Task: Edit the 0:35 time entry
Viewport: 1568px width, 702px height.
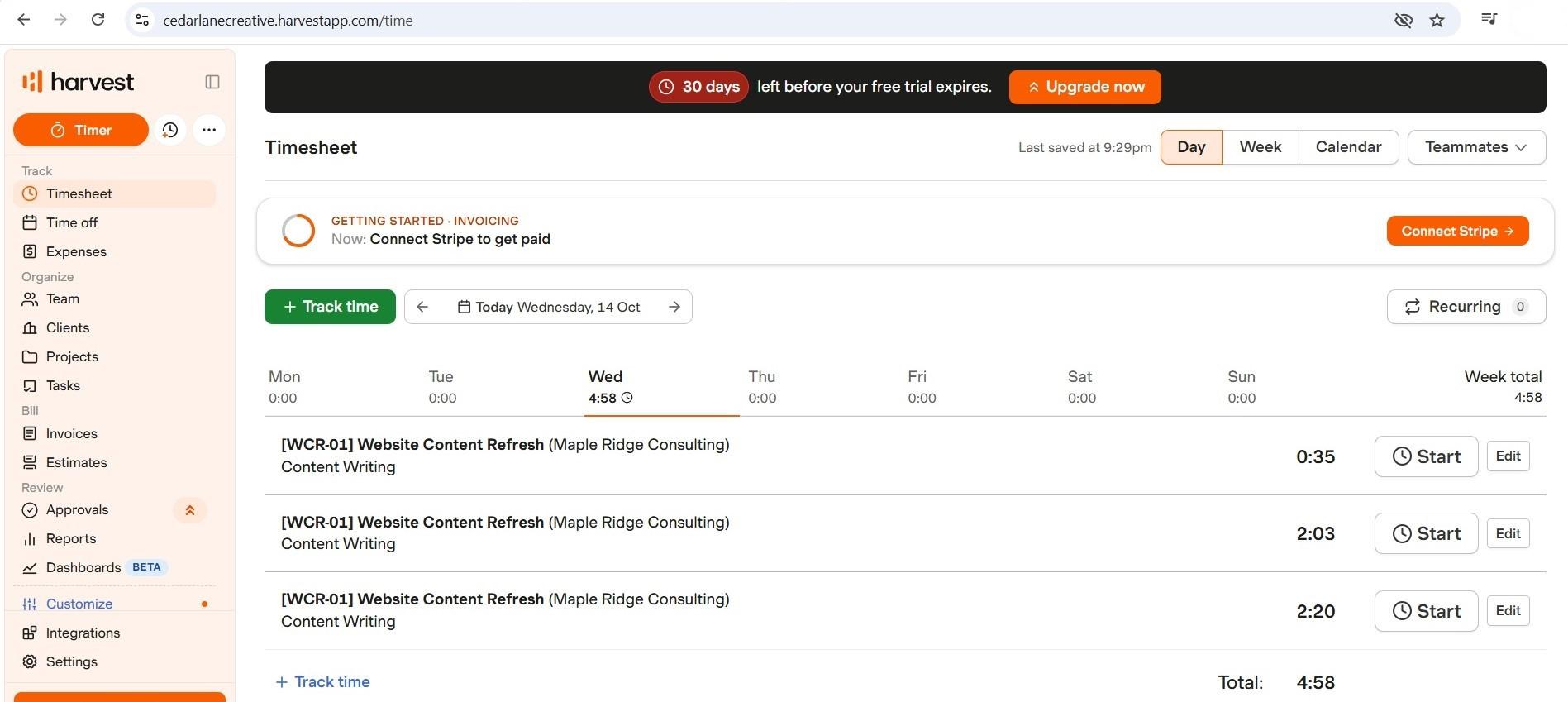Action: pyautogui.click(x=1508, y=456)
